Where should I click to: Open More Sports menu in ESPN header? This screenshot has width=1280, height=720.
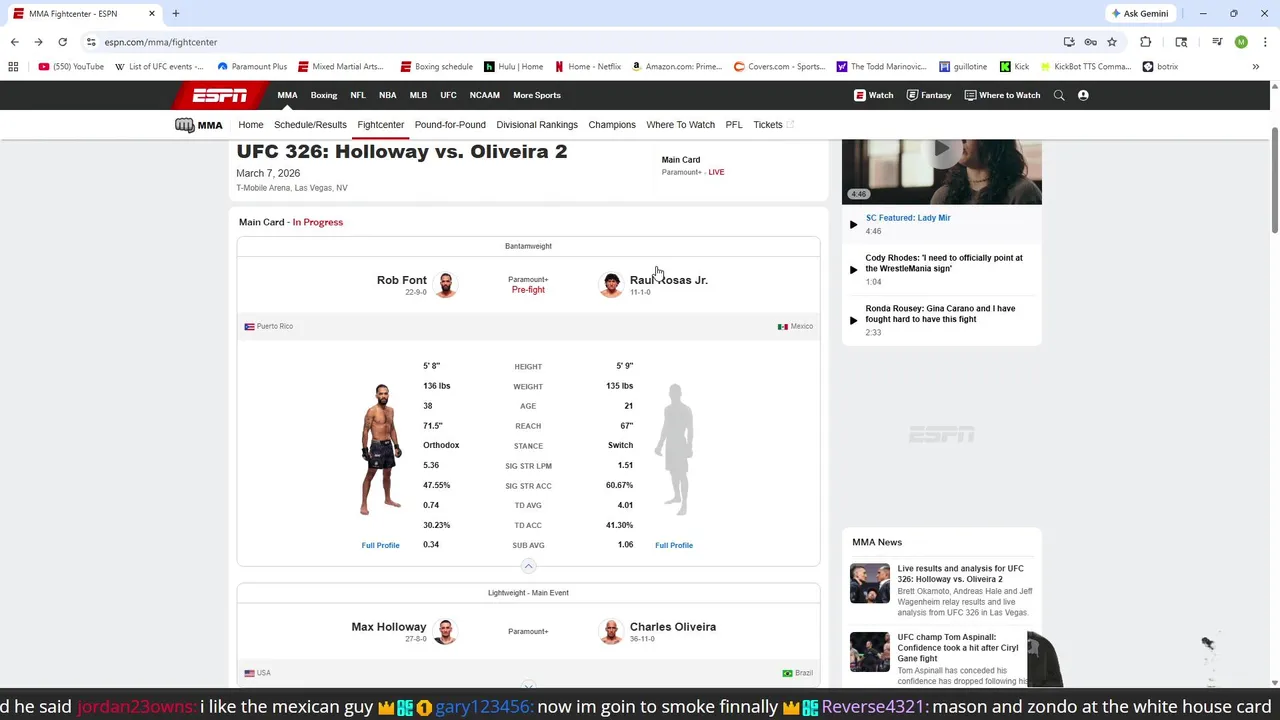tap(537, 95)
